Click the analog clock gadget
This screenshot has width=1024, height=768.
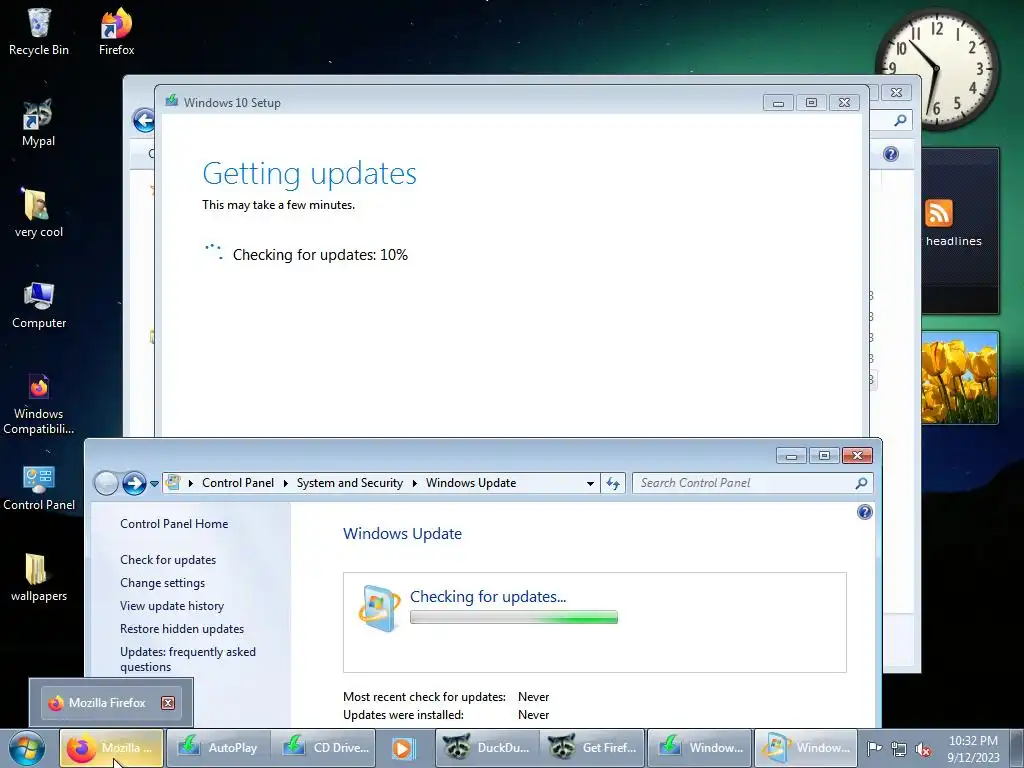pos(936,69)
